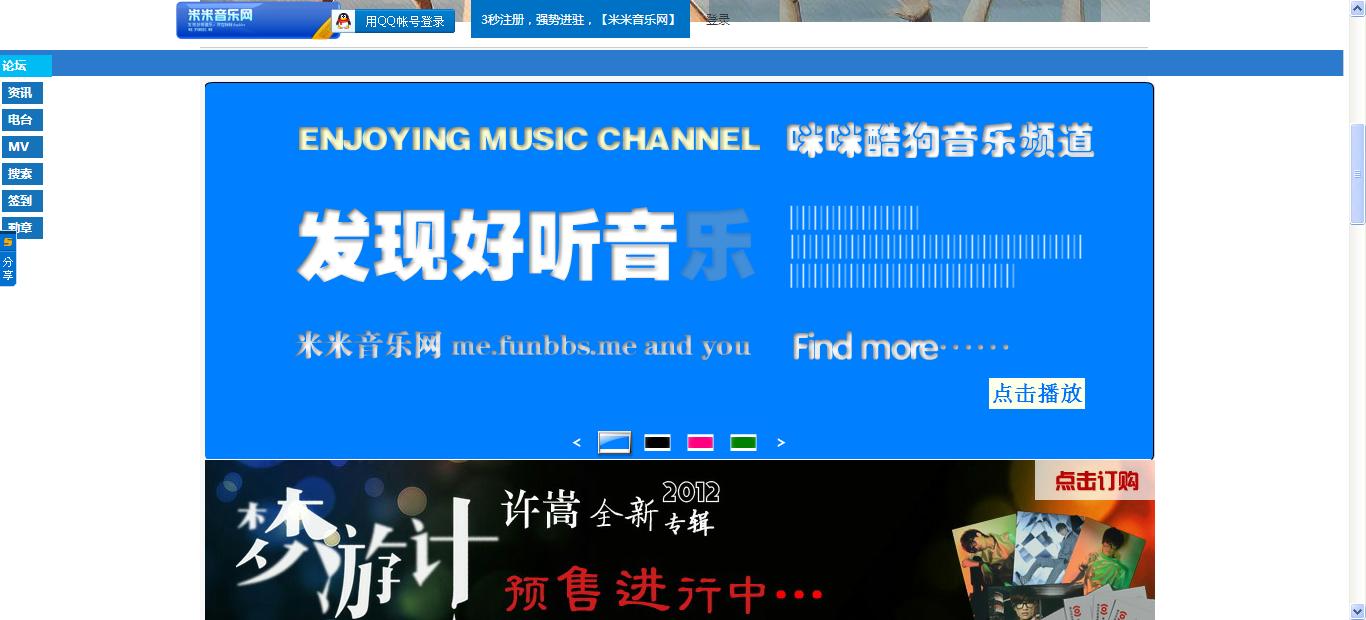Click the 点击订购 order button
The height and width of the screenshot is (620, 1366).
click(x=1095, y=480)
